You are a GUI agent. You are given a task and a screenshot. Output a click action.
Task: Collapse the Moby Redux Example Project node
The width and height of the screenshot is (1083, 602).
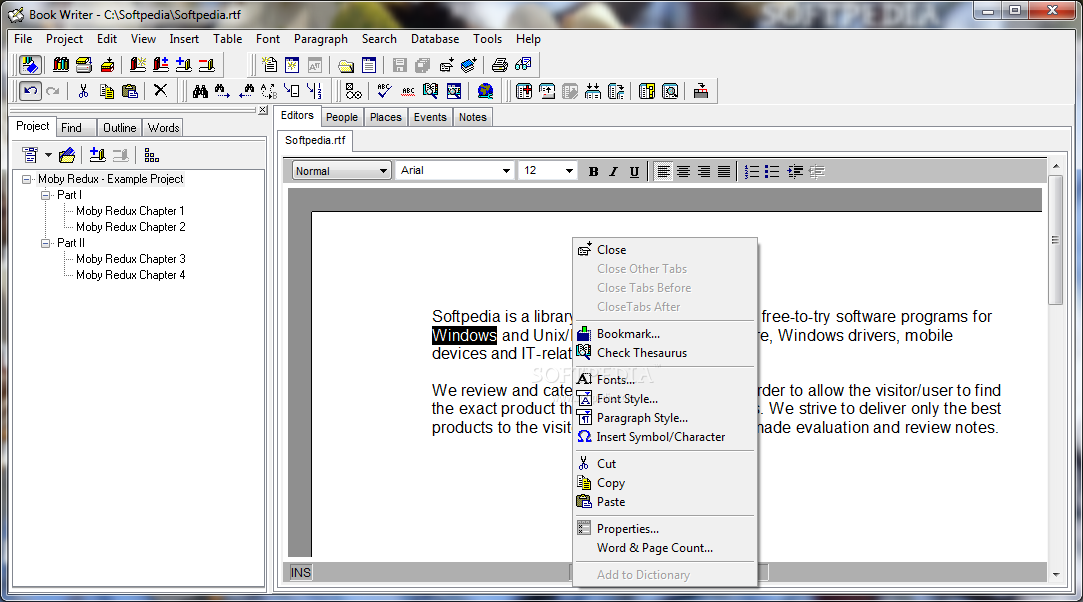pos(27,179)
